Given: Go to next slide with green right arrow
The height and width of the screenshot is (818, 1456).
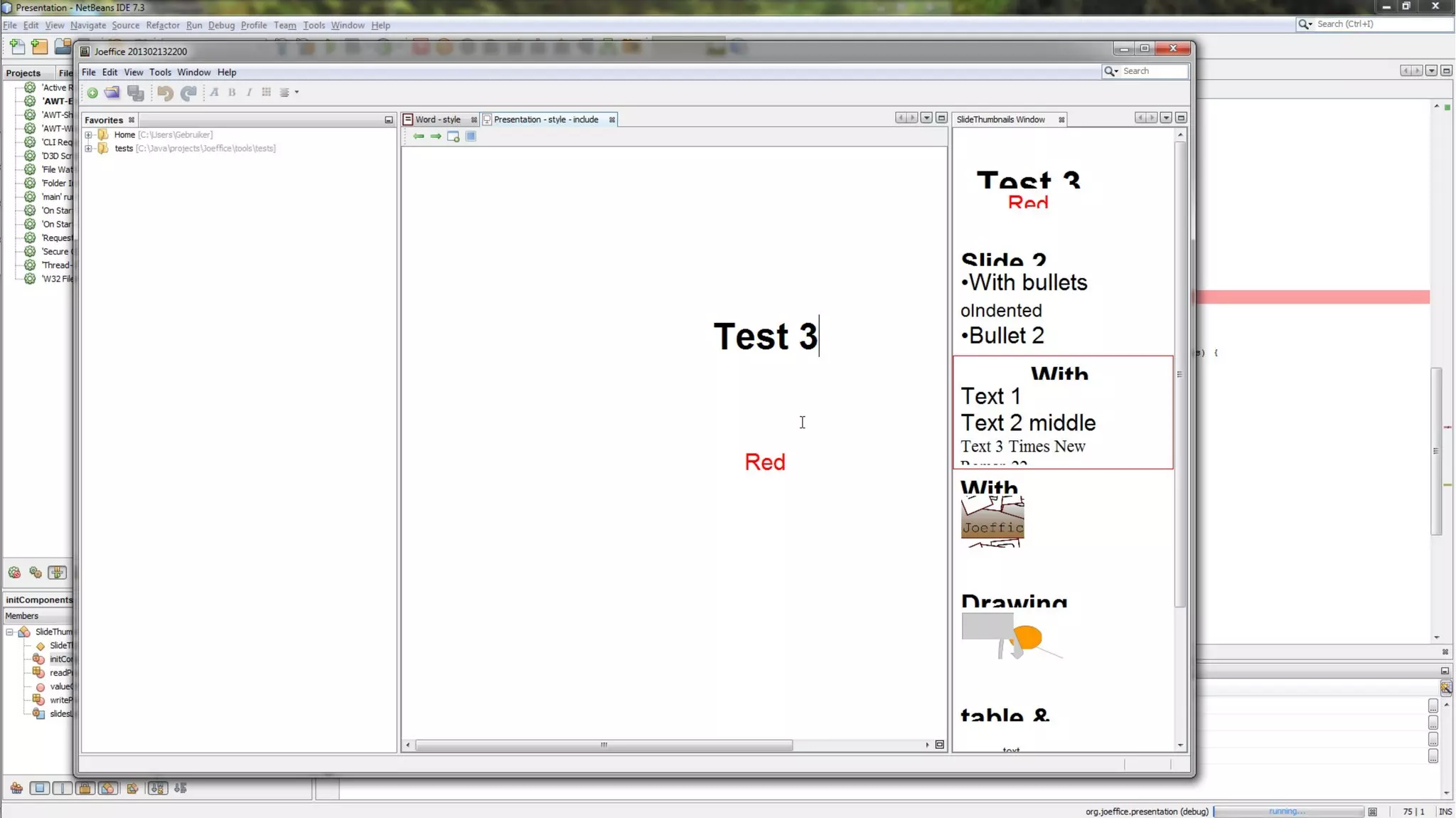Looking at the screenshot, I should pyautogui.click(x=436, y=137).
